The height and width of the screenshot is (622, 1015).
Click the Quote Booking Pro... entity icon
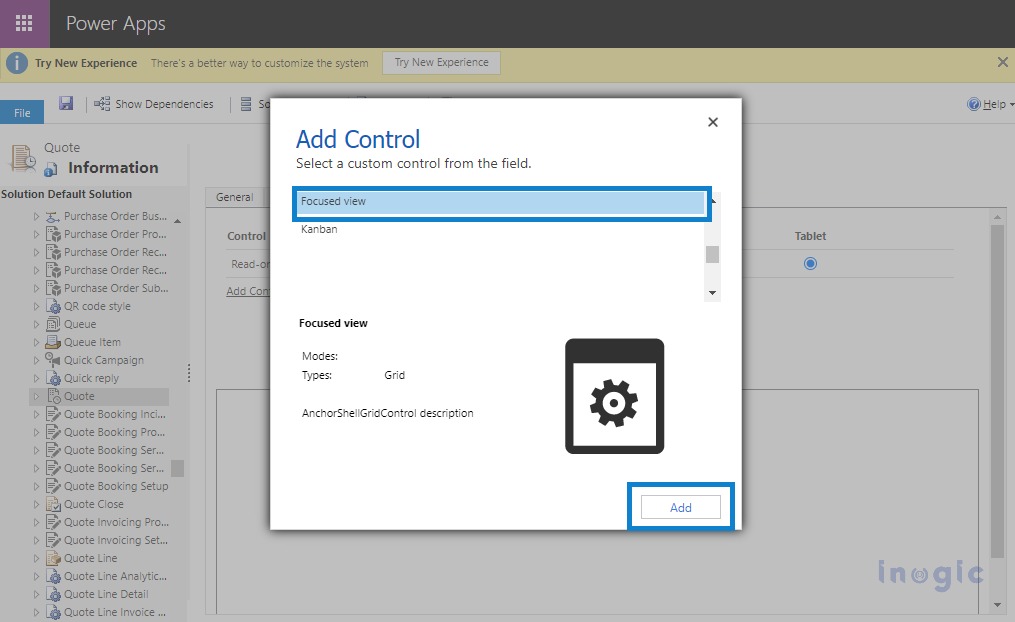(54, 432)
